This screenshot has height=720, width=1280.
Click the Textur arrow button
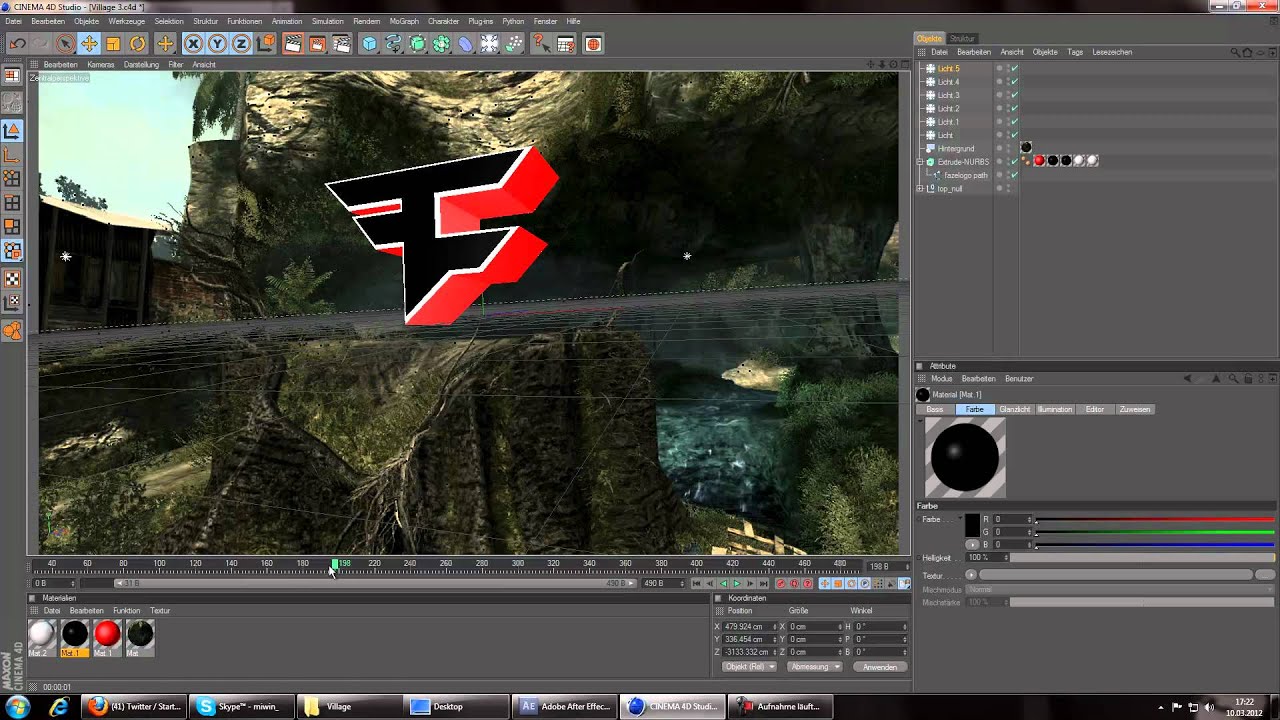coord(970,575)
